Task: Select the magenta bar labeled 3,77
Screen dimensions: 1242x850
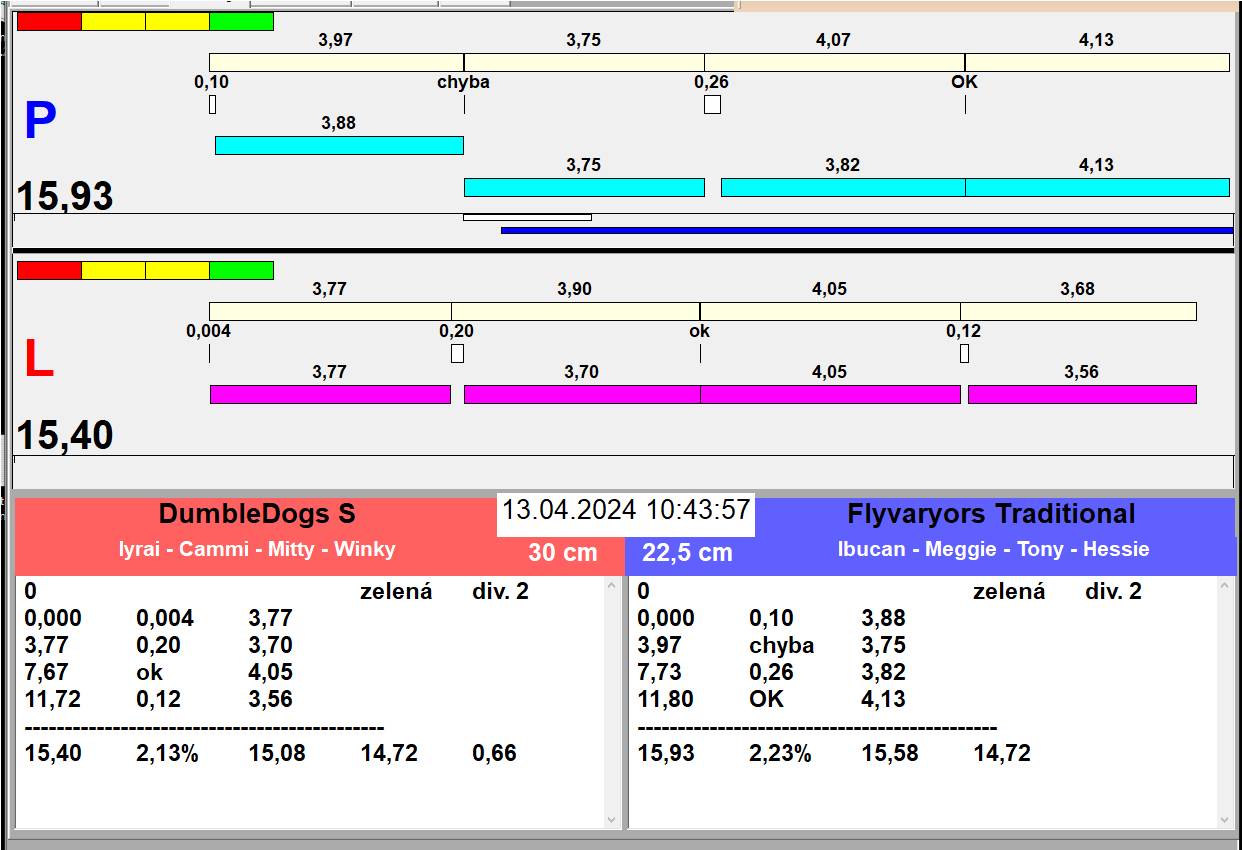Action: (x=330, y=394)
